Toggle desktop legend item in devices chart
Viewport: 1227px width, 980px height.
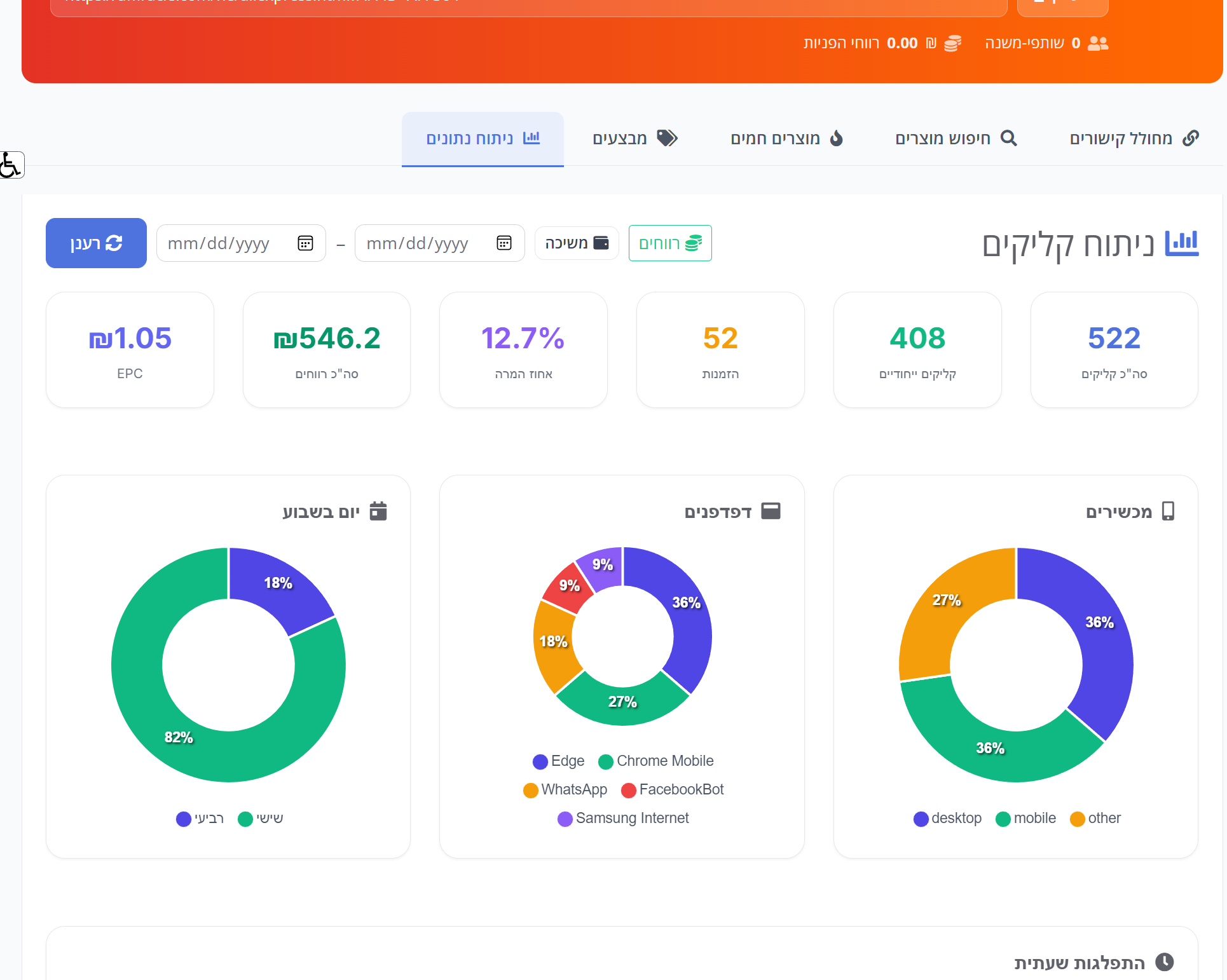tap(947, 819)
